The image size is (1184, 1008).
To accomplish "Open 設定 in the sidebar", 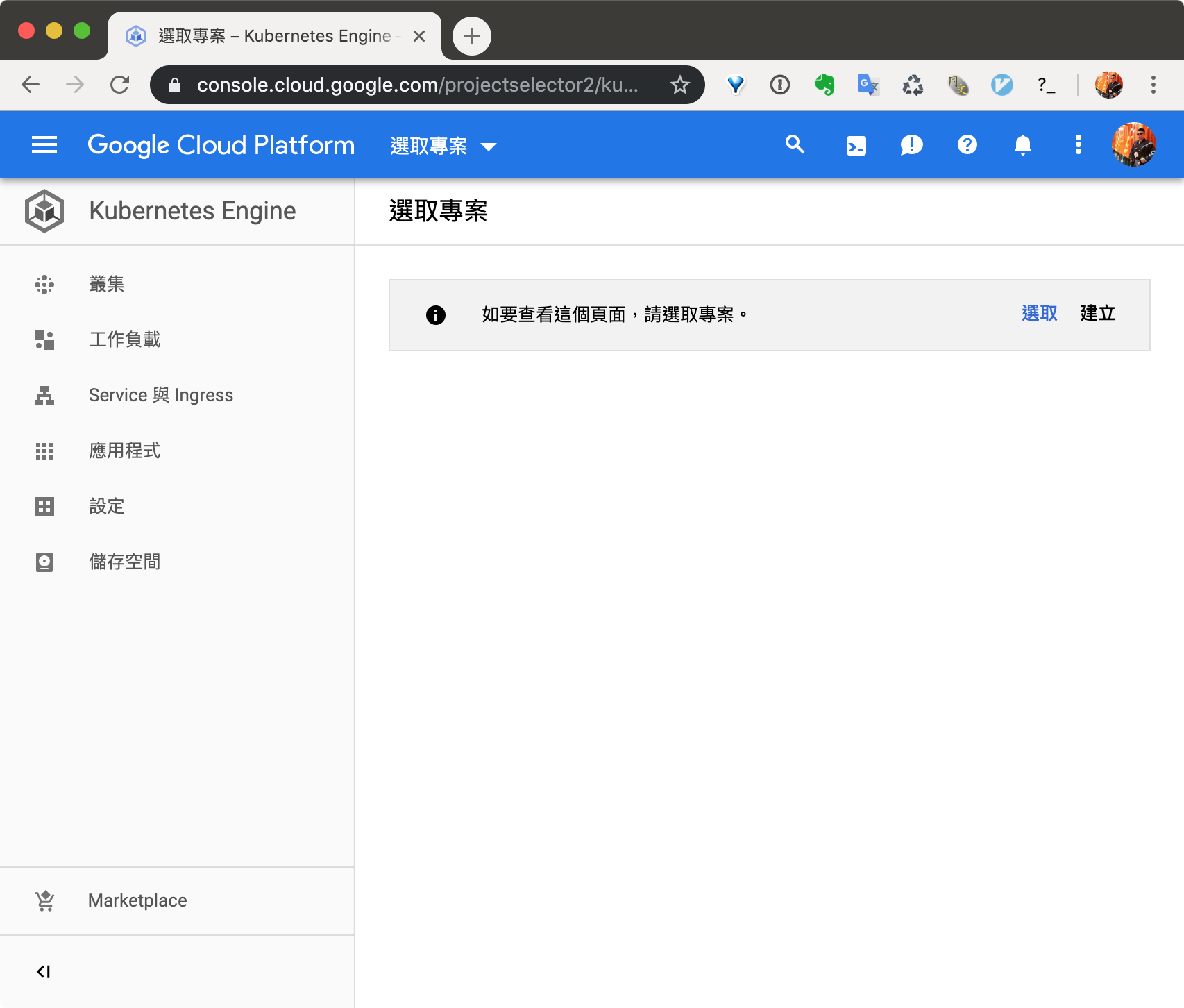I will point(177,507).
